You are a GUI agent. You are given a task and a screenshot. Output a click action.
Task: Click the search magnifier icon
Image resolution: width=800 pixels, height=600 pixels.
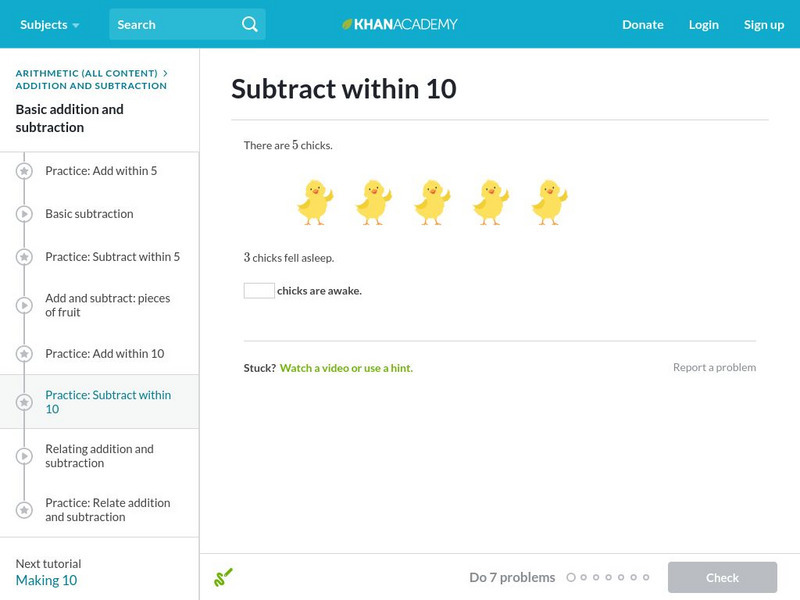(x=249, y=24)
